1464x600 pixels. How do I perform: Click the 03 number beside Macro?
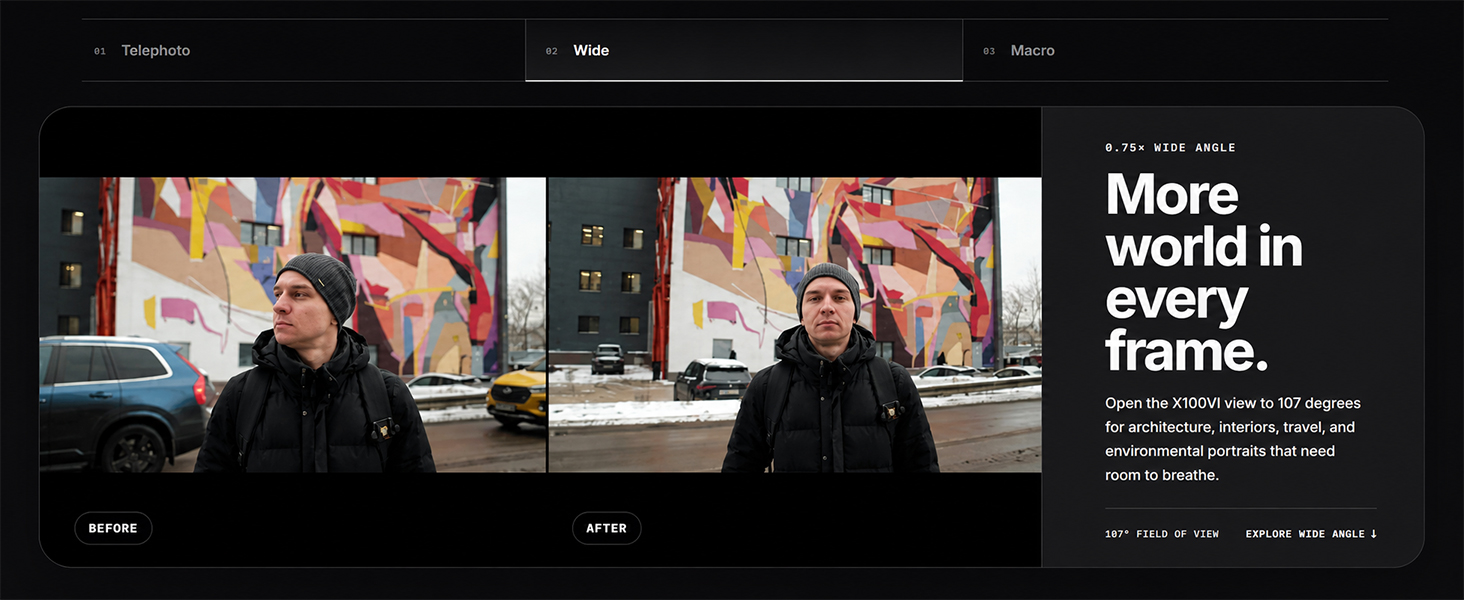(989, 51)
